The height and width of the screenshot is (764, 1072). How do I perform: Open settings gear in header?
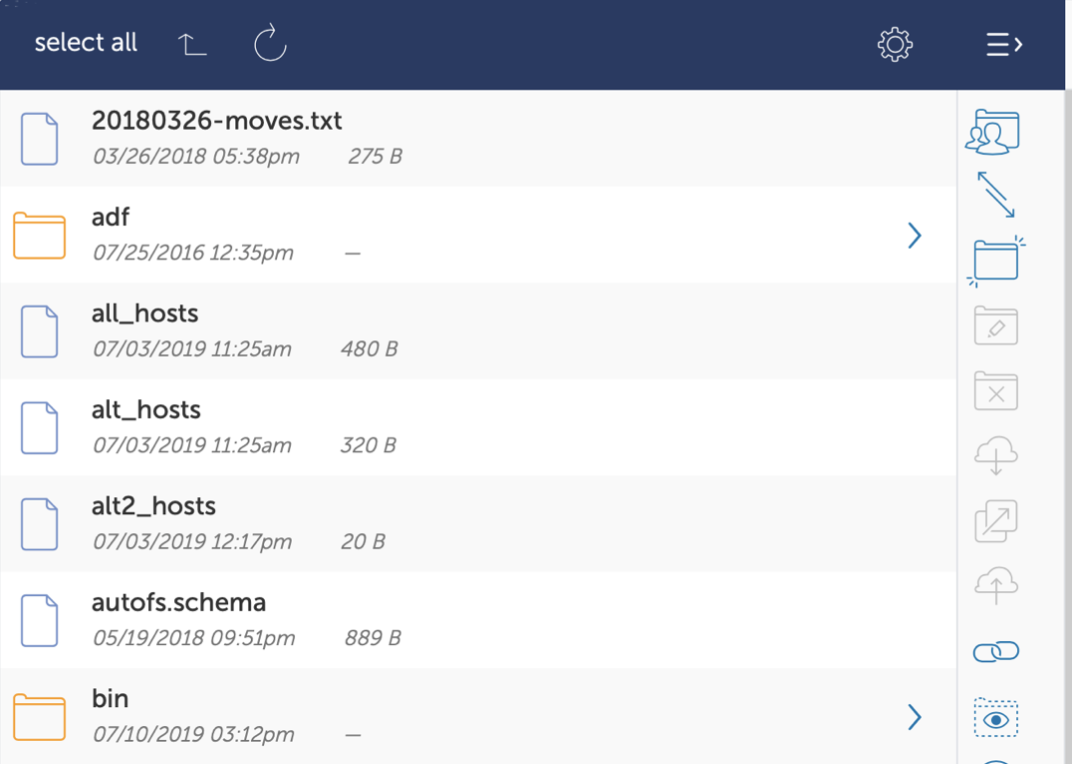click(895, 44)
